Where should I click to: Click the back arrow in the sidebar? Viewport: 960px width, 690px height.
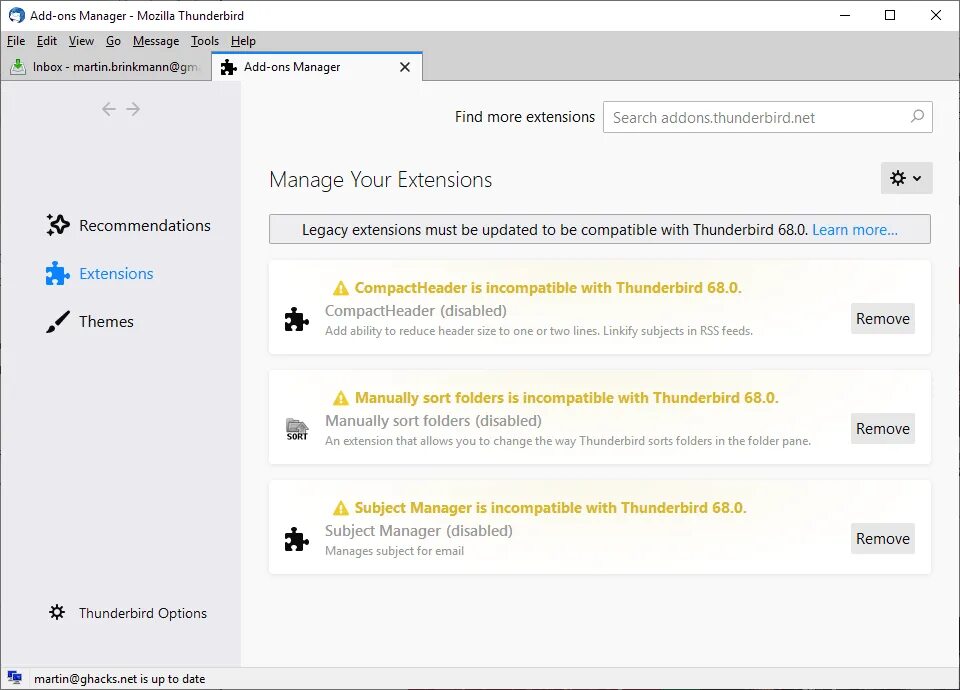pyautogui.click(x=108, y=109)
